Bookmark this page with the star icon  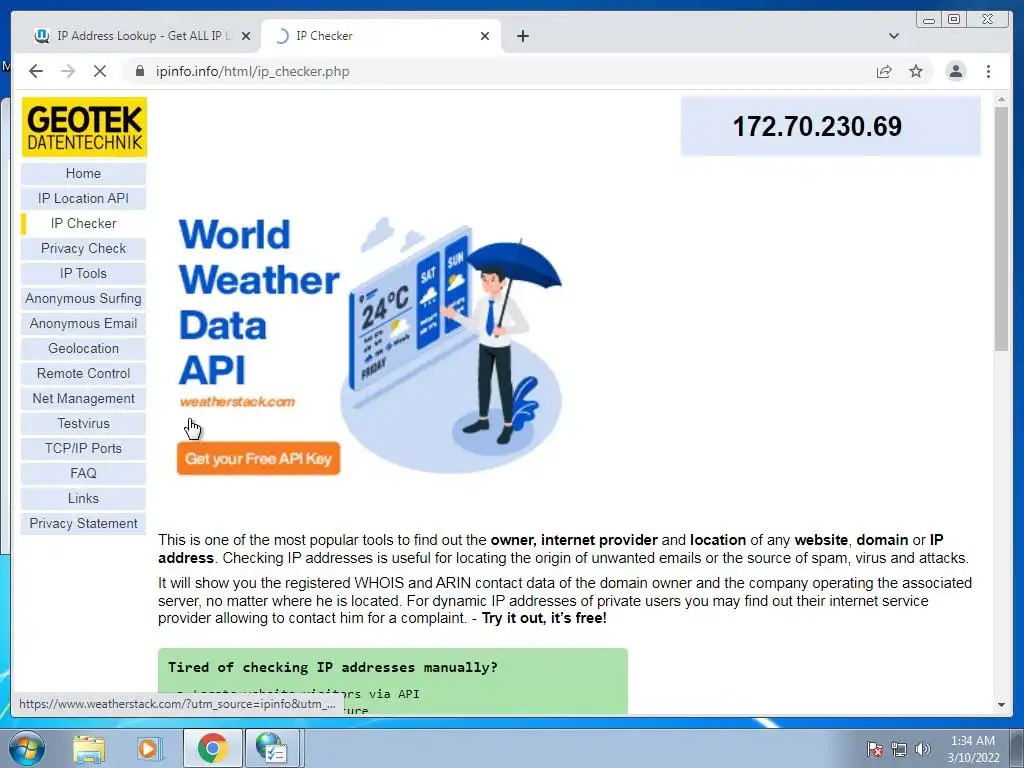pos(916,71)
